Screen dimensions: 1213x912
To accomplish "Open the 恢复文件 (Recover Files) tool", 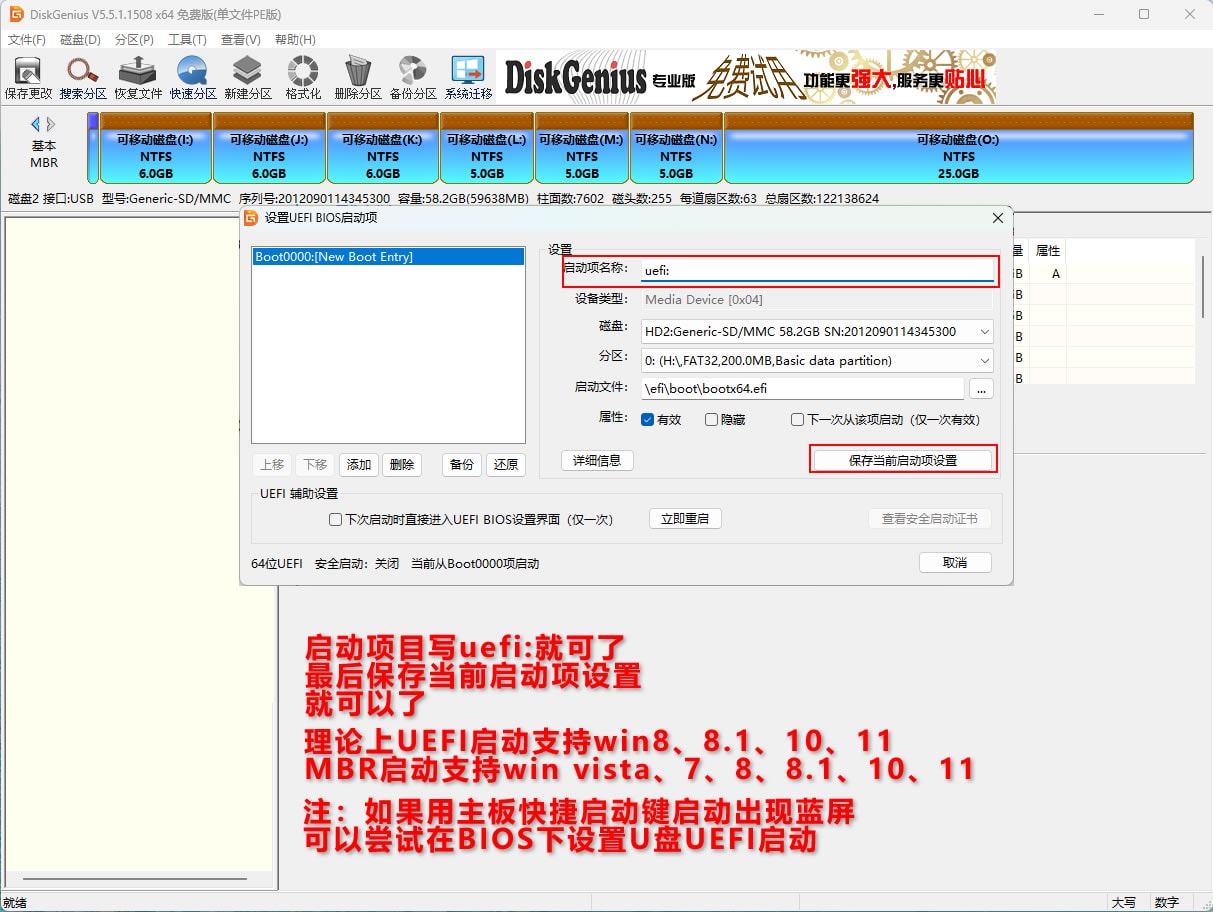I will pos(138,77).
